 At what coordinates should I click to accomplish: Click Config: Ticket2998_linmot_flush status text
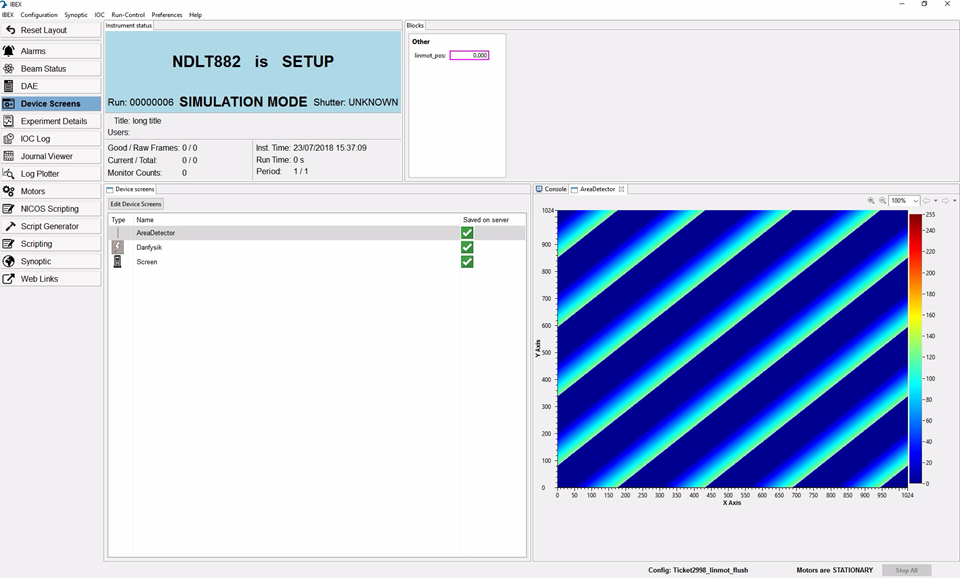[698, 570]
